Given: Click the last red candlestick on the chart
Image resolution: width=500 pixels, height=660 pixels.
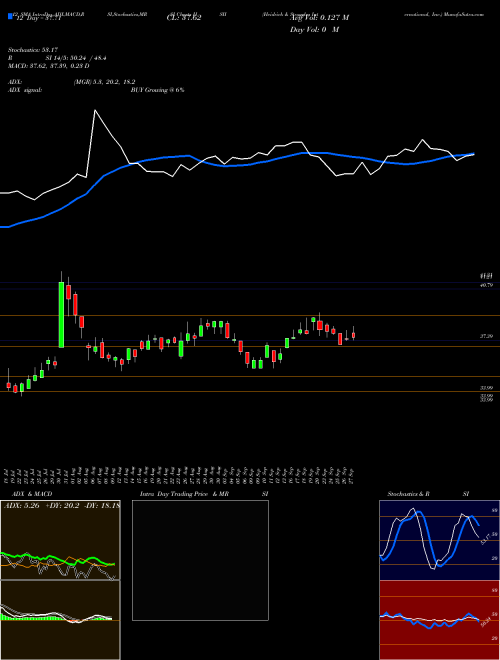Looking at the screenshot, I should (x=354, y=335).
